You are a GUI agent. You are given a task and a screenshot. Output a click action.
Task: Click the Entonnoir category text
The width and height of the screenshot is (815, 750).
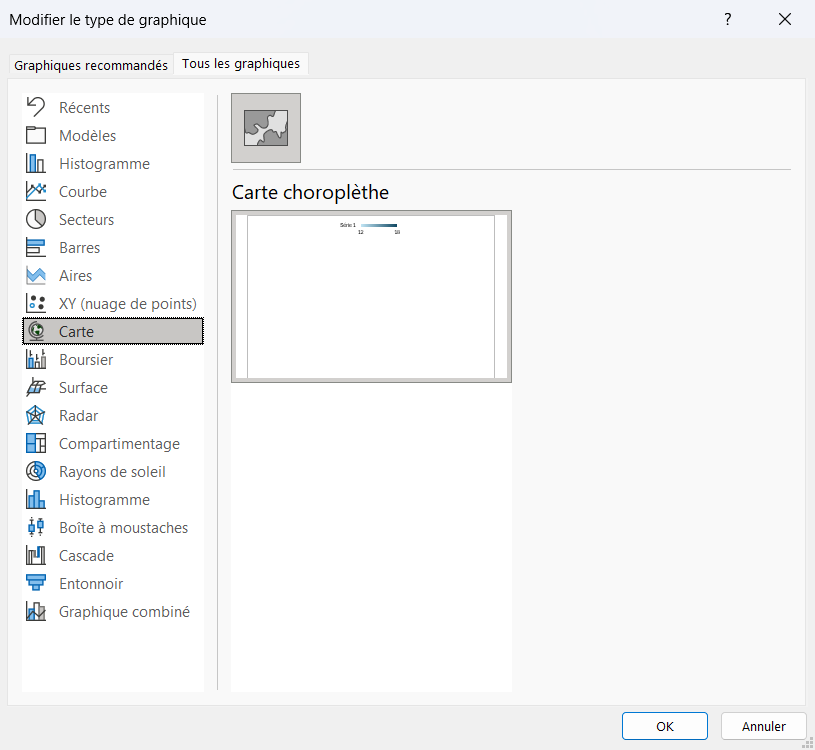click(x=91, y=584)
